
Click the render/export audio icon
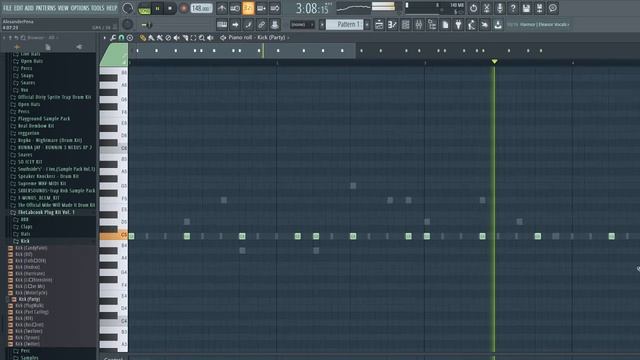(x=540, y=8)
